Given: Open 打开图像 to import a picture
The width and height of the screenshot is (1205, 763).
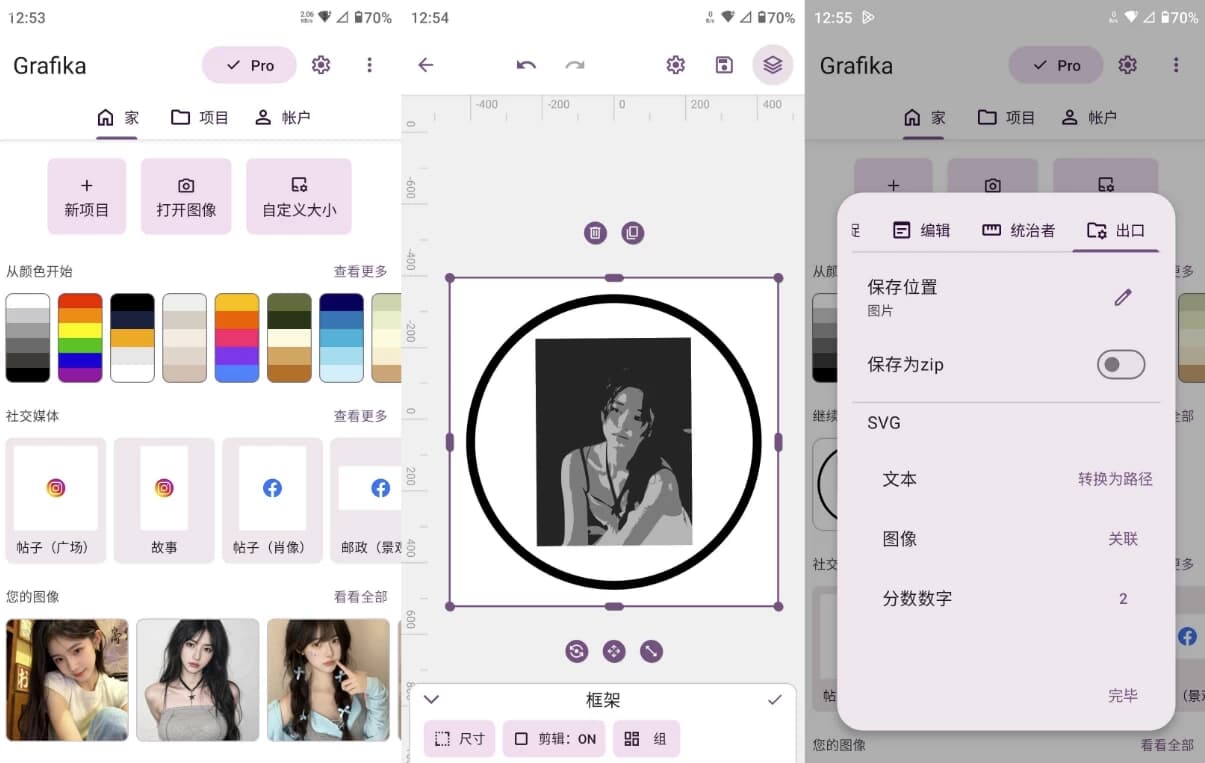Looking at the screenshot, I should [185, 196].
